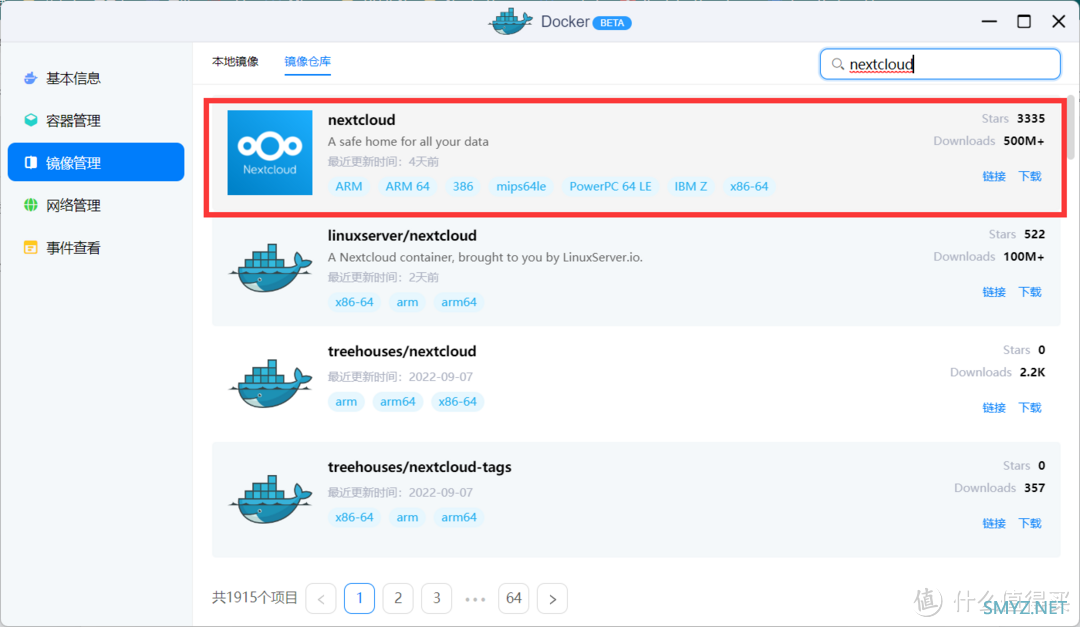Click the basic info sidebar icon
The image size is (1080, 627).
pyautogui.click(x=30, y=78)
